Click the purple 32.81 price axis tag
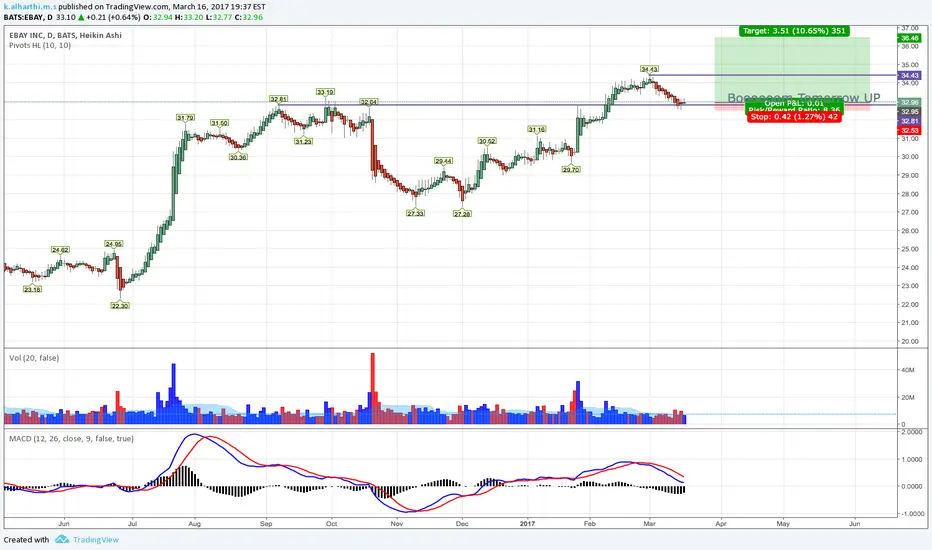This screenshot has width=932, height=550. (909, 121)
